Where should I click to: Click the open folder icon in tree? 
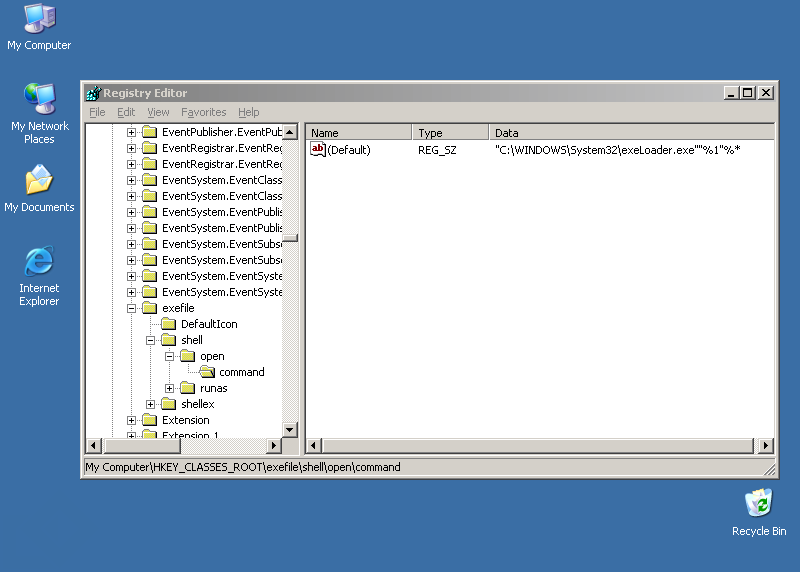pyautogui.click(x=188, y=356)
